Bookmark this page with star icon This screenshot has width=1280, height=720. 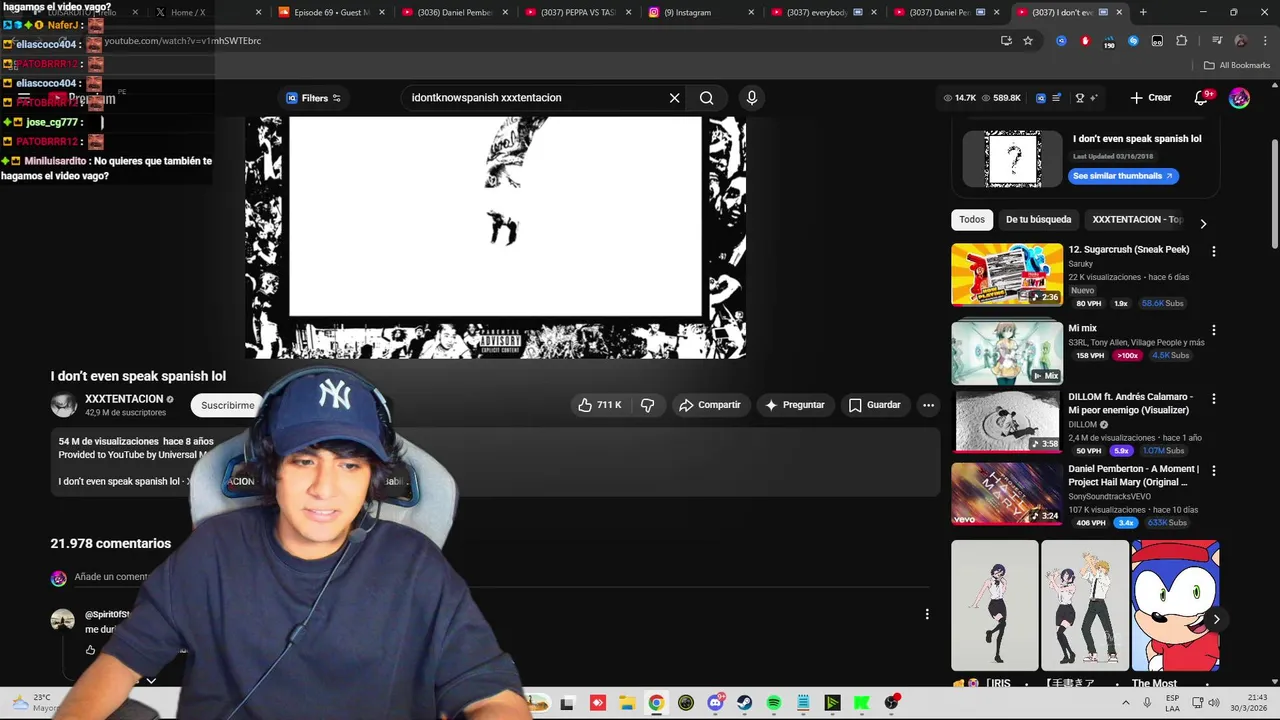[x=1027, y=41]
